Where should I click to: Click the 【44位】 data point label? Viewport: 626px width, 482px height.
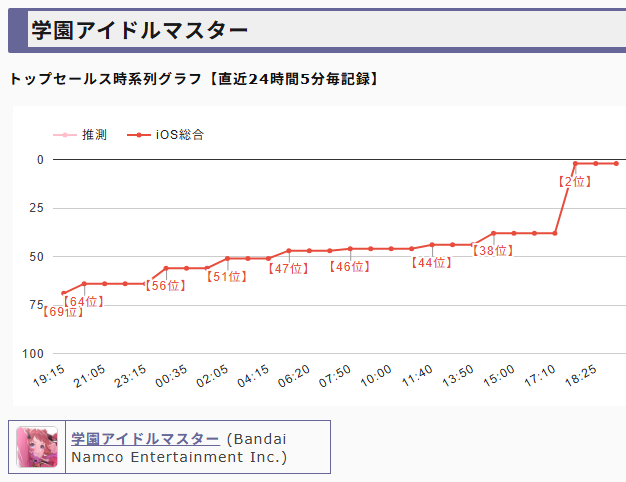click(x=432, y=263)
